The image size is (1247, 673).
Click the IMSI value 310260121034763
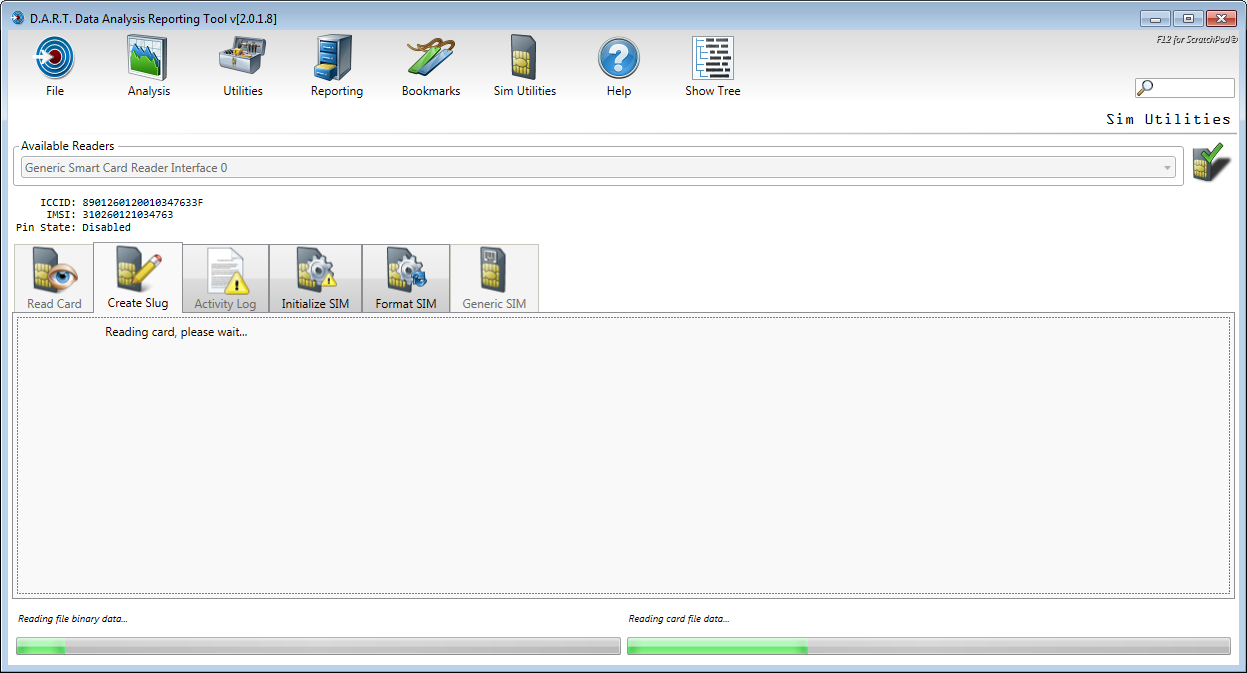click(x=128, y=214)
